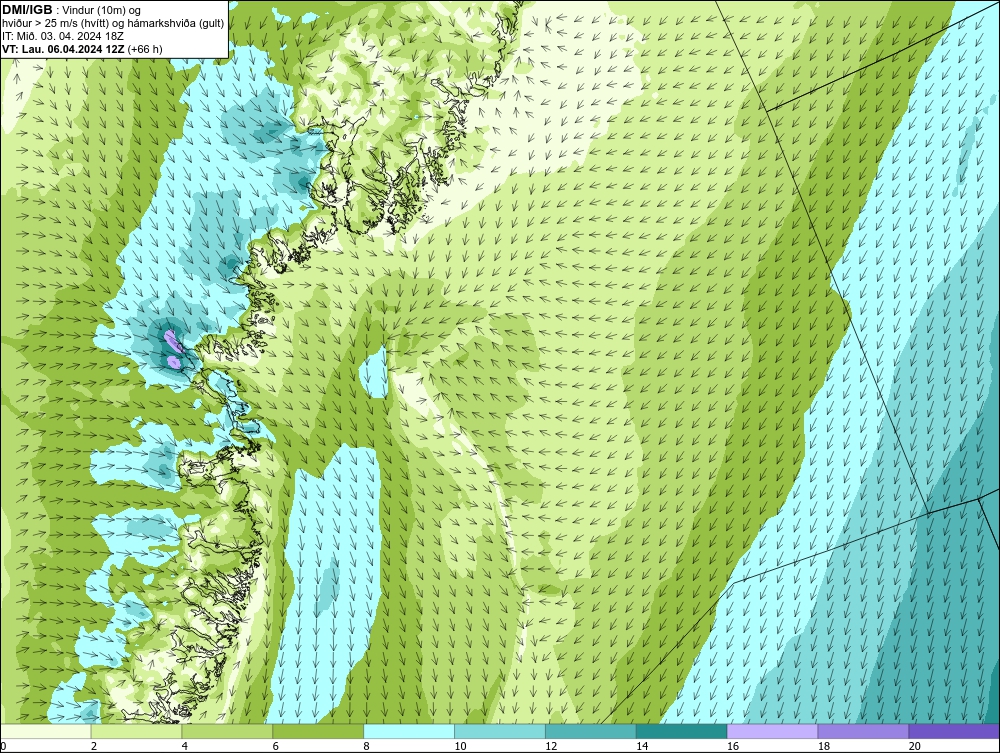1000x753 pixels.
Task: Click the 16–18 m/s lavender legend swatch
Action: tap(772, 731)
